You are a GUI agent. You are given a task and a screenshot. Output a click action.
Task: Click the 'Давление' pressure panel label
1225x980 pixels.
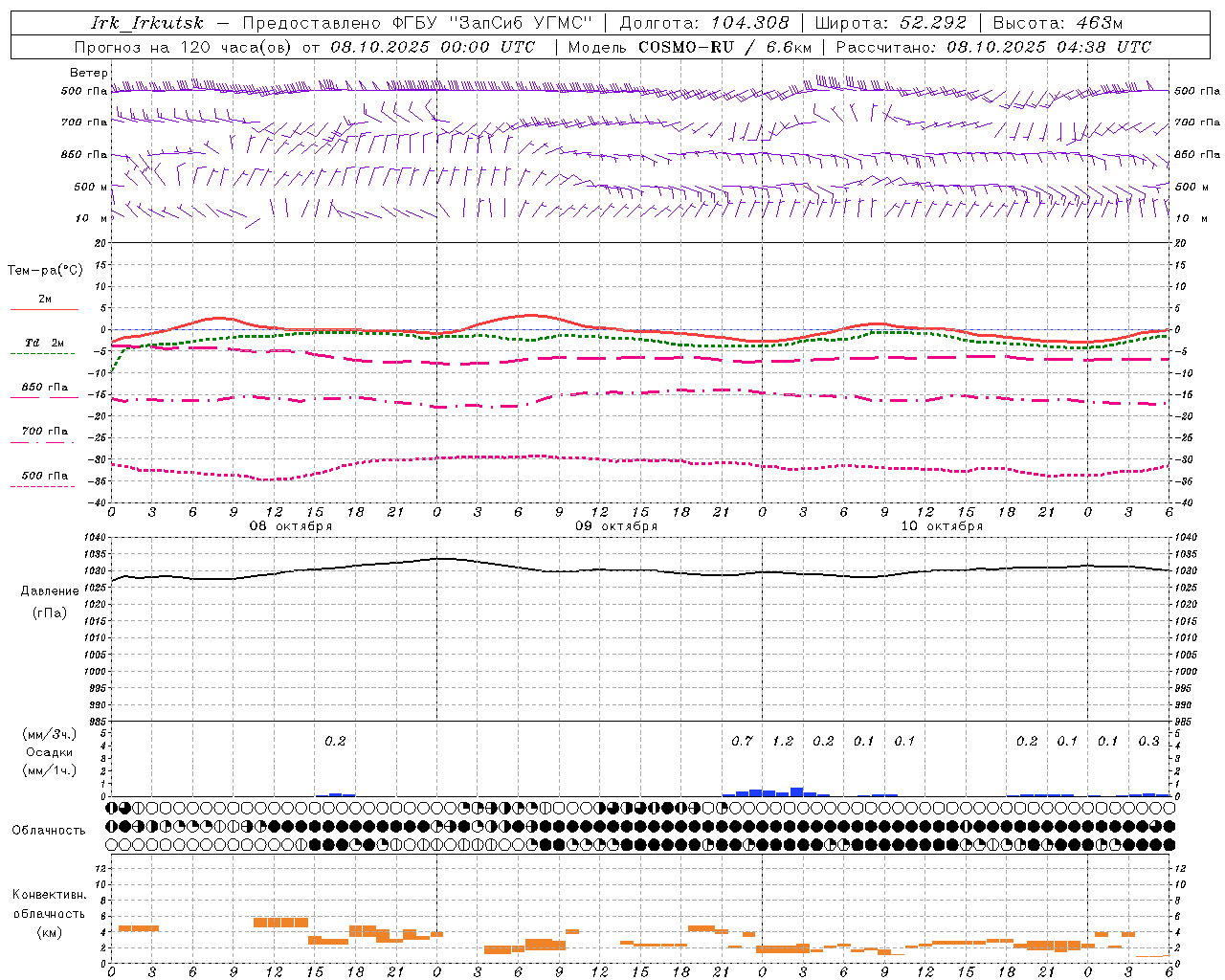click(x=50, y=591)
